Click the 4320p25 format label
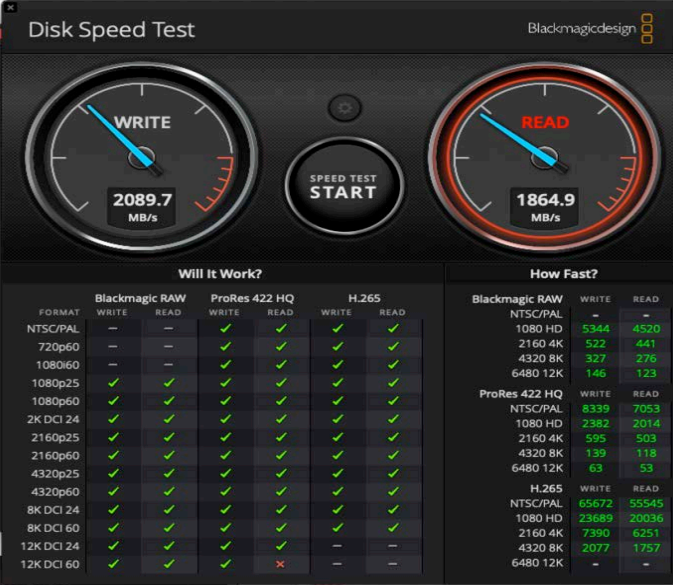This screenshot has width=673, height=585. (x=55, y=474)
